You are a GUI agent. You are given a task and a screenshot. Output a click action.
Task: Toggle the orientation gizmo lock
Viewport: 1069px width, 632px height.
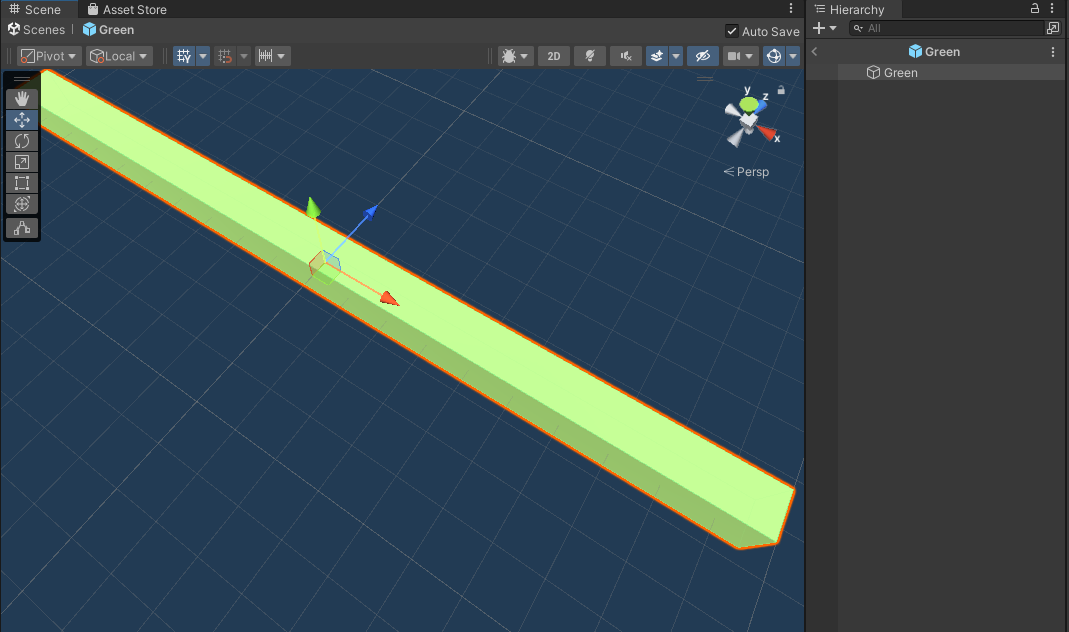(781, 90)
